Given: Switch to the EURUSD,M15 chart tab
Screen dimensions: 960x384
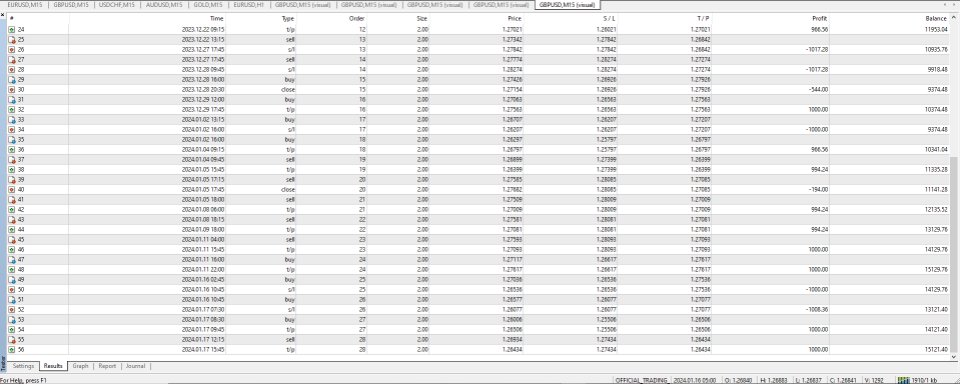Looking at the screenshot, I should click(x=24, y=5).
